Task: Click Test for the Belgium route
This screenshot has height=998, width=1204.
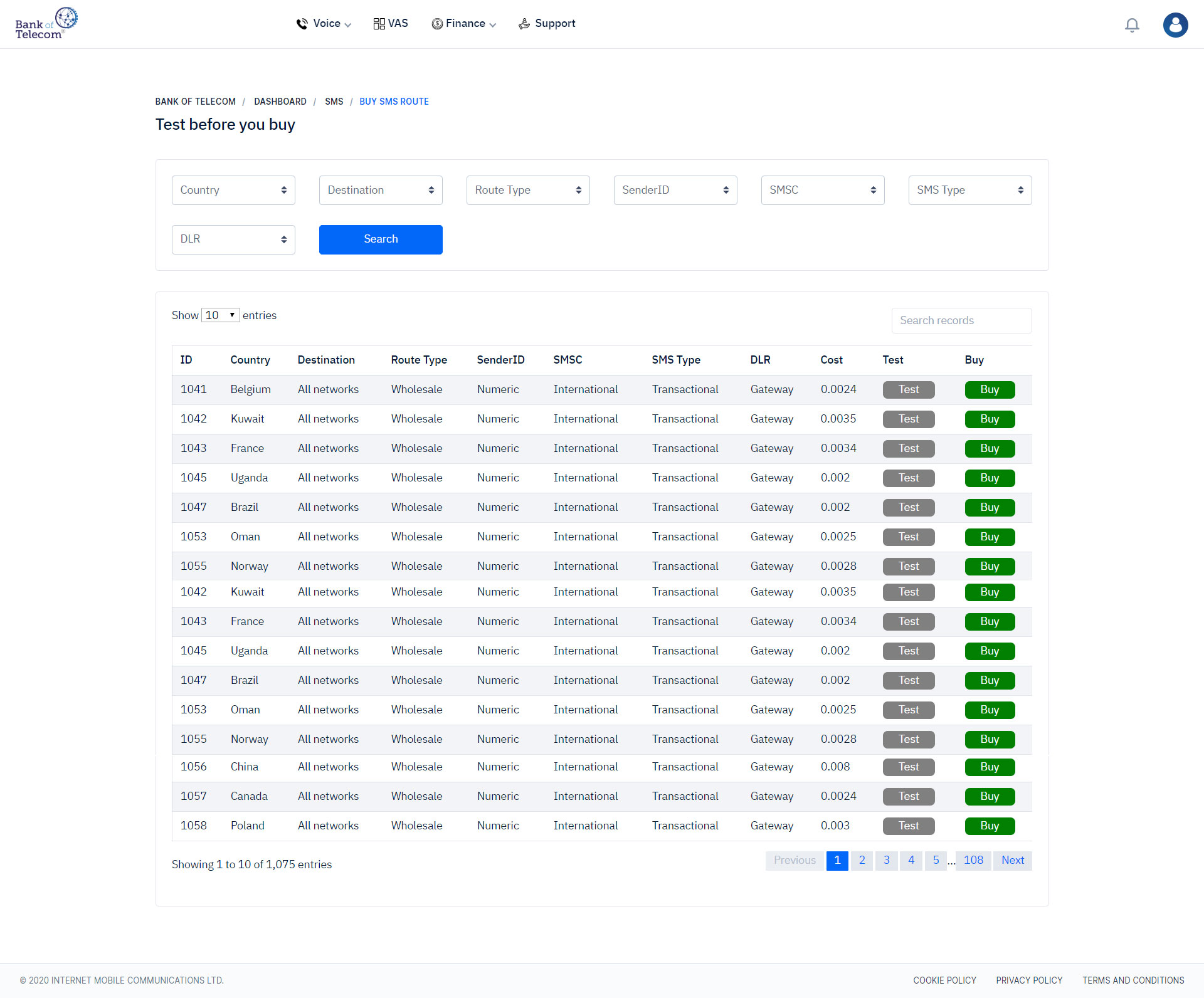Action: click(908, 389)
